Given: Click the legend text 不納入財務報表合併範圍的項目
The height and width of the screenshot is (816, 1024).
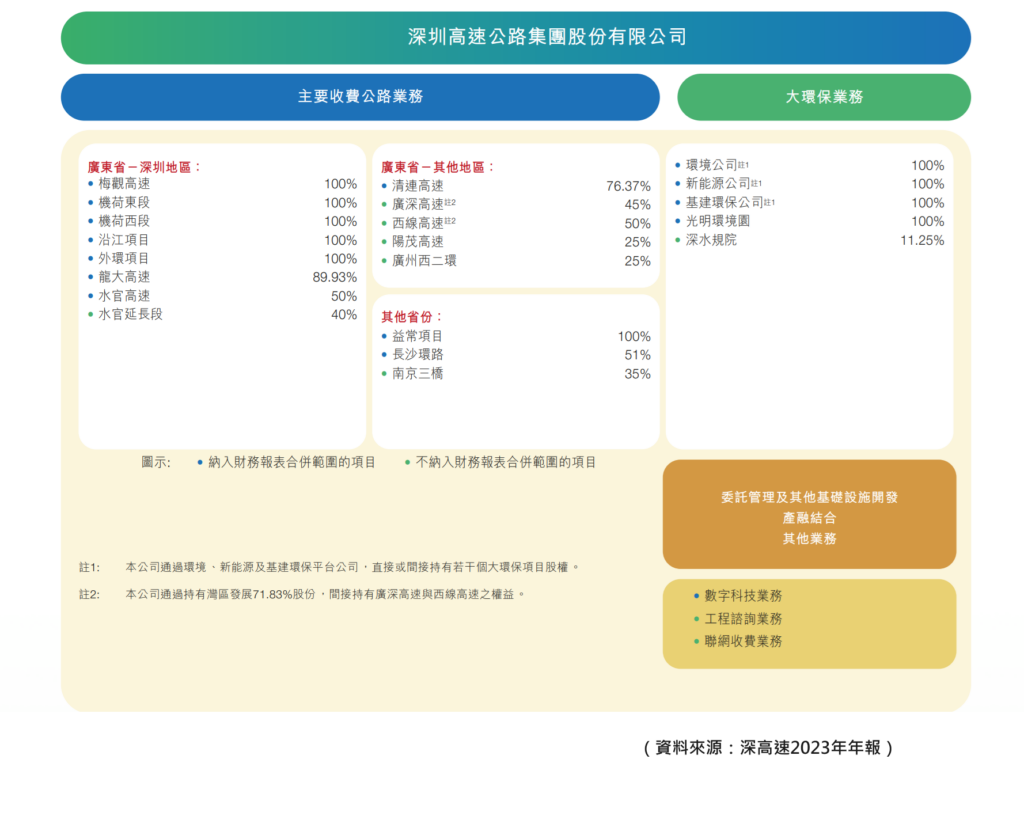Looking at the screenshot, I should pyautogui.click(x=506, y=463).
